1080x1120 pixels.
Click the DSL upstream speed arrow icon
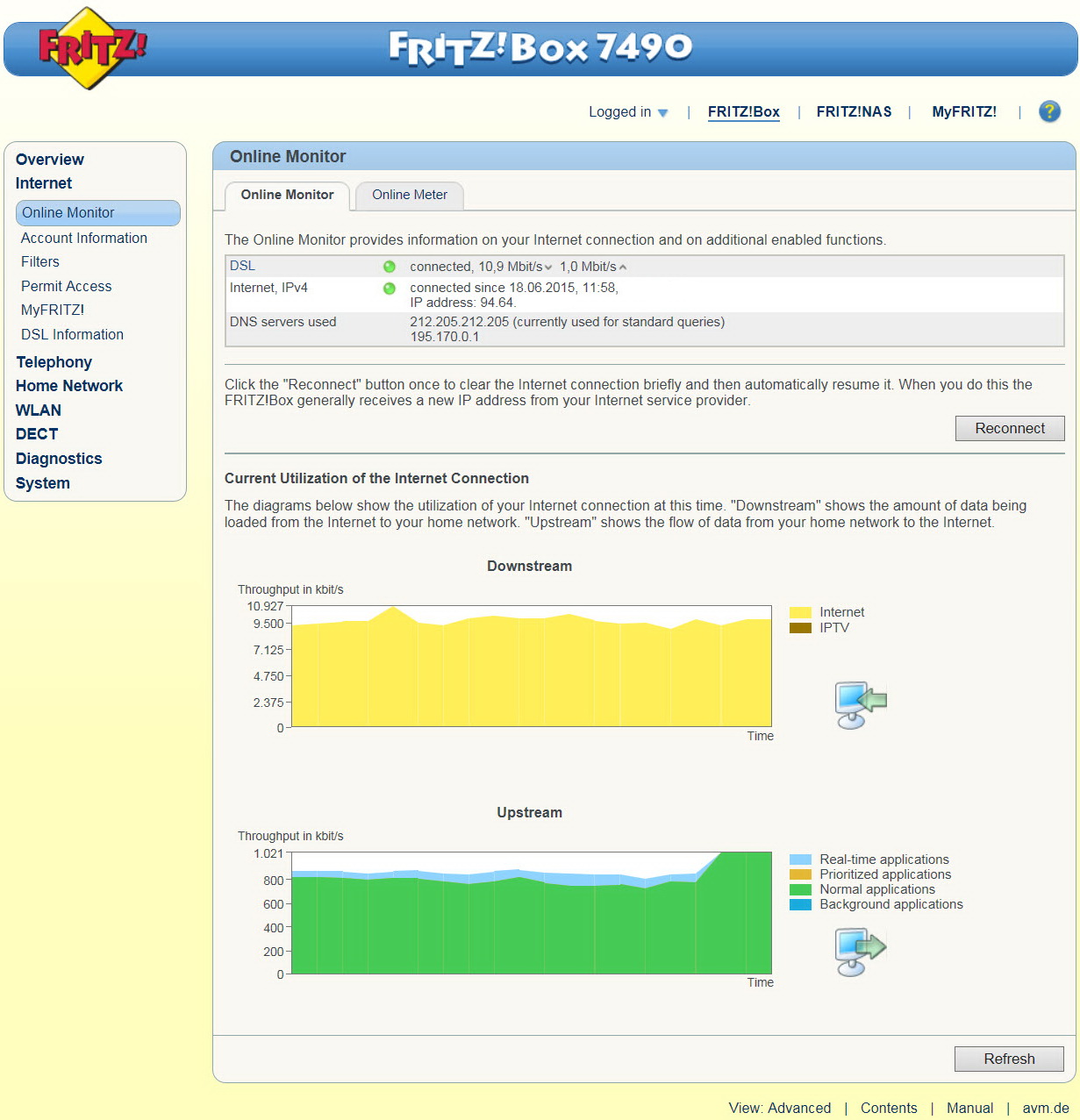tap(623, 268)
